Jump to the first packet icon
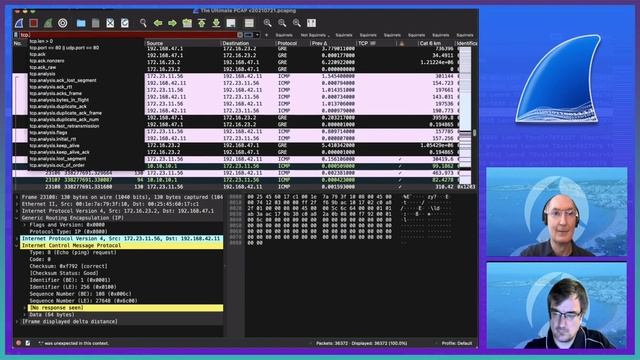 (x=202, y=23)
